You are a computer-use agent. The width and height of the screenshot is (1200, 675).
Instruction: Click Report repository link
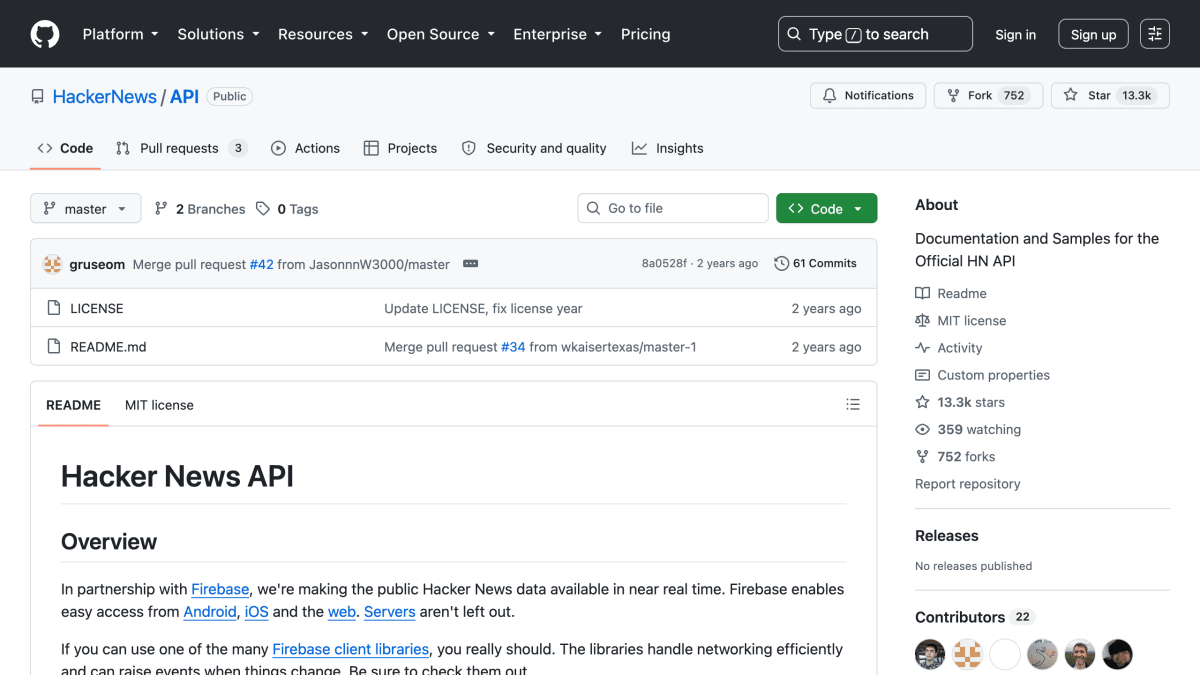point(968,484)
